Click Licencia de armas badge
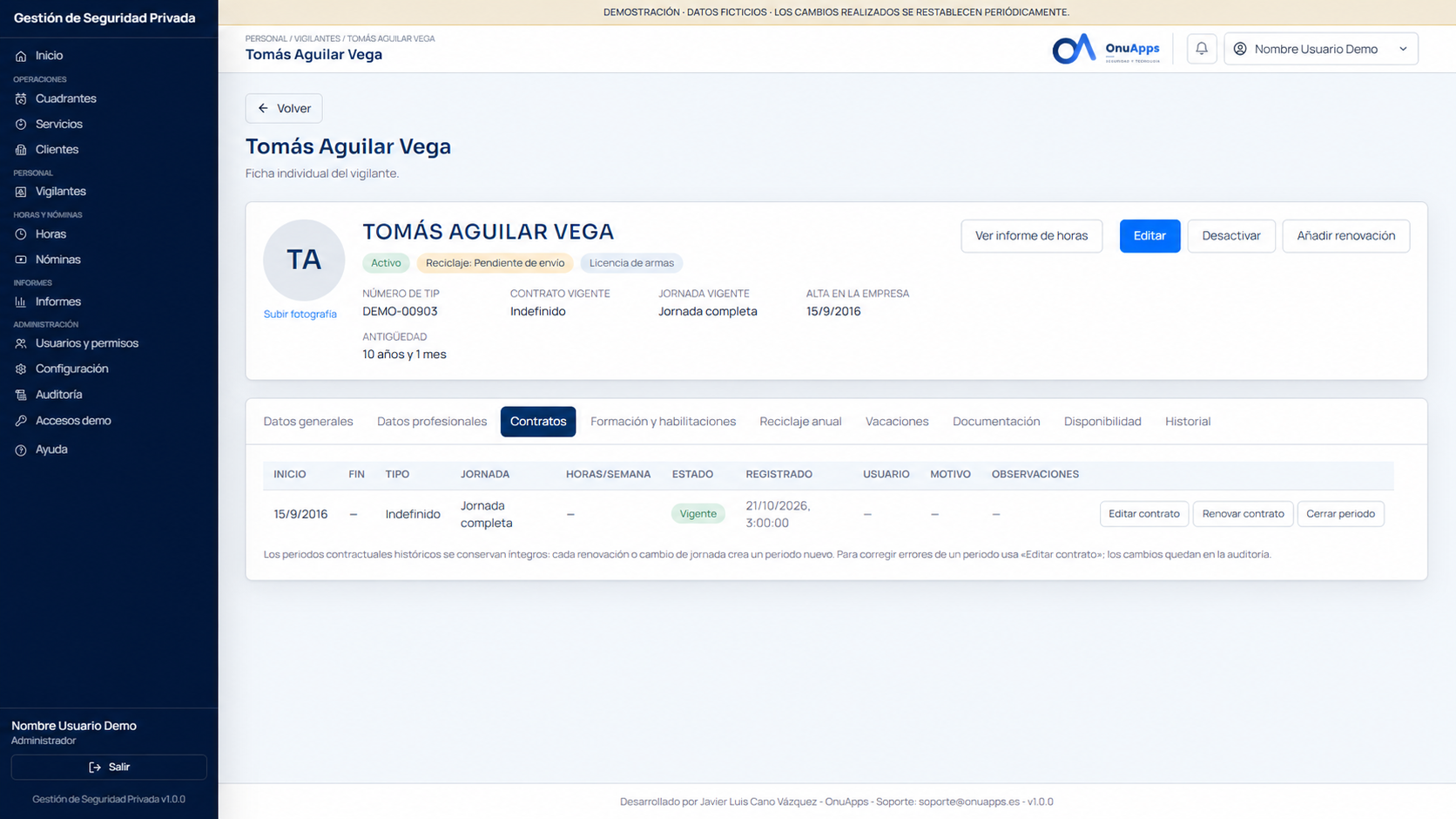 [631, 263]
